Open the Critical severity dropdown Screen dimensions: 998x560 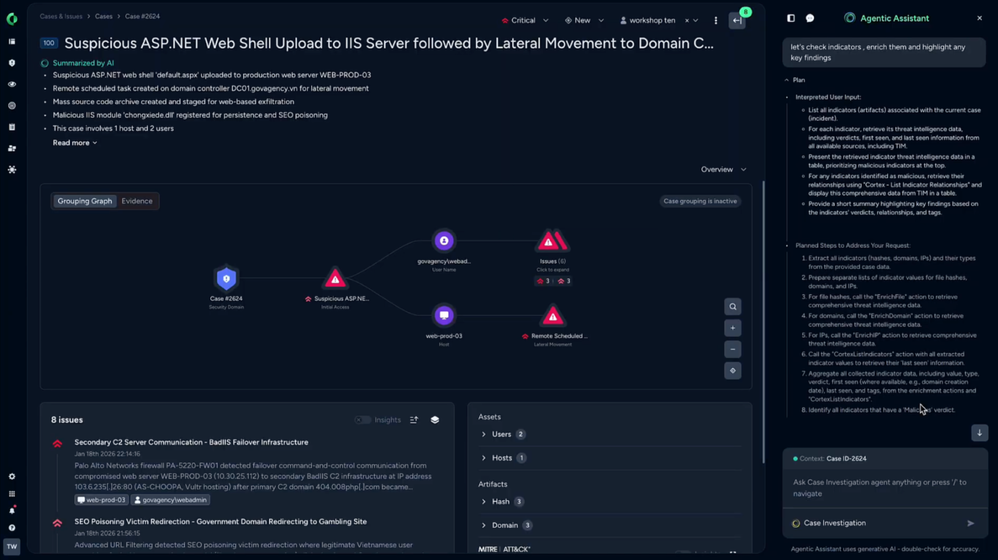tap(525, 20)
